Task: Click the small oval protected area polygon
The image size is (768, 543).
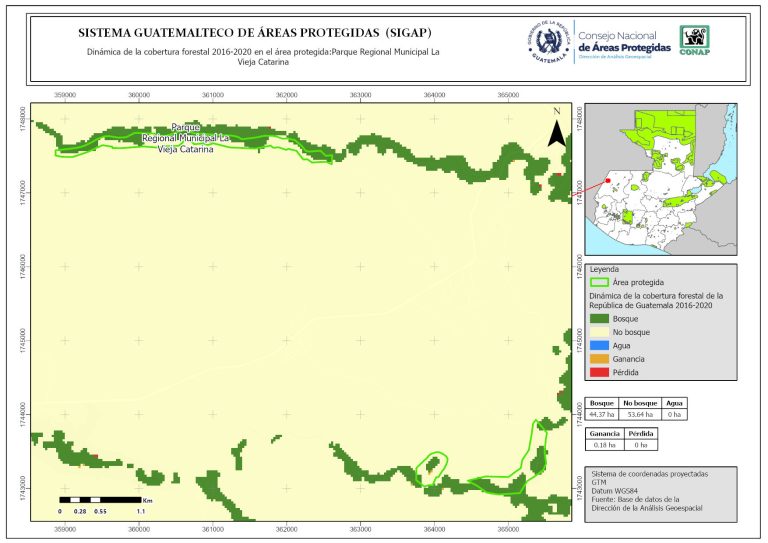Action: click(x=432, y=468)
